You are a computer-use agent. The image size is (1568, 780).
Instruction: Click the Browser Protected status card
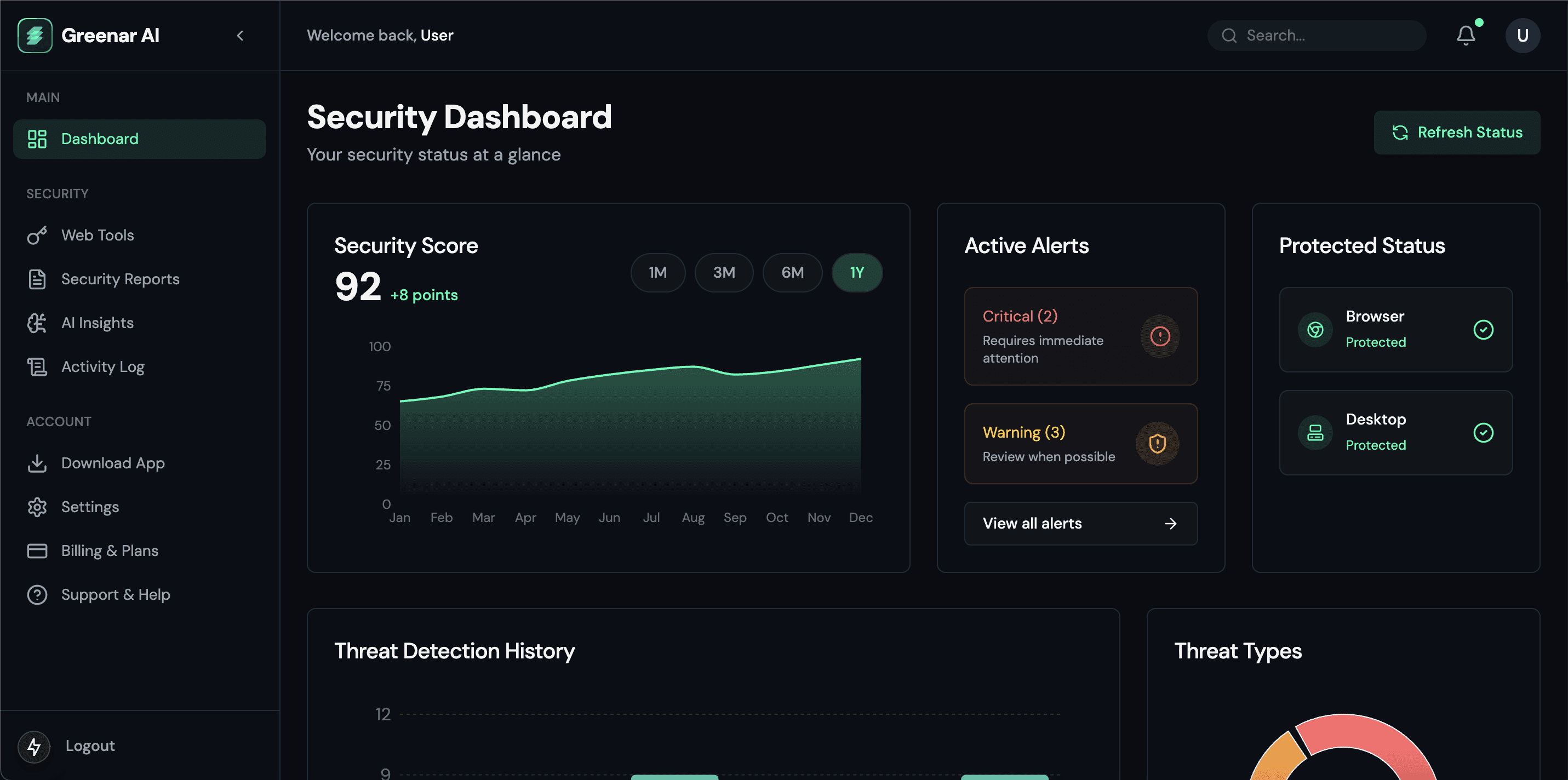pyautogui.click(x=1396, y=330)
